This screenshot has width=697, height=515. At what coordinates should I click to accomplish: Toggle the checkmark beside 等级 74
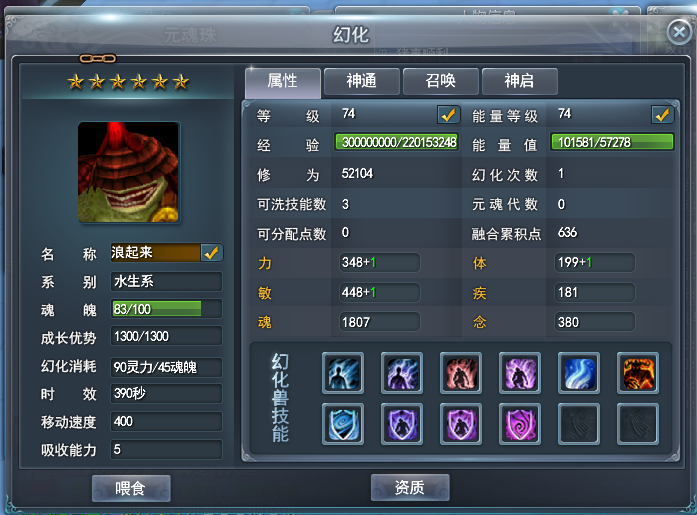tap(448, 115)
